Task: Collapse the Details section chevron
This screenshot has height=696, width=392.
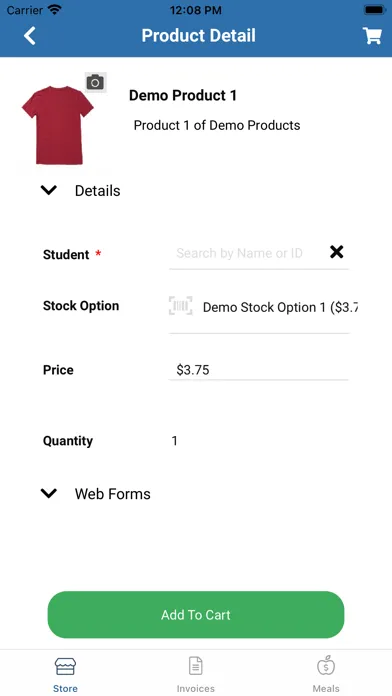Action: pos(48,190)
